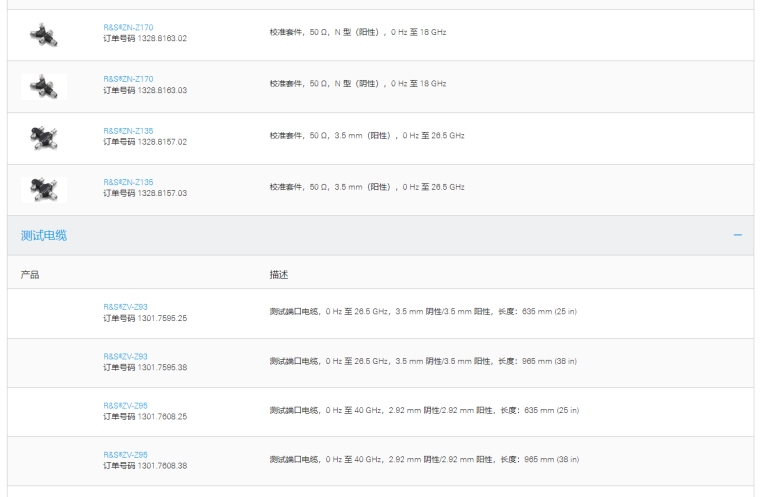Open the R&S ZN-Z170 link above order 1328.8163.02
760x497 pixels.
128,27
